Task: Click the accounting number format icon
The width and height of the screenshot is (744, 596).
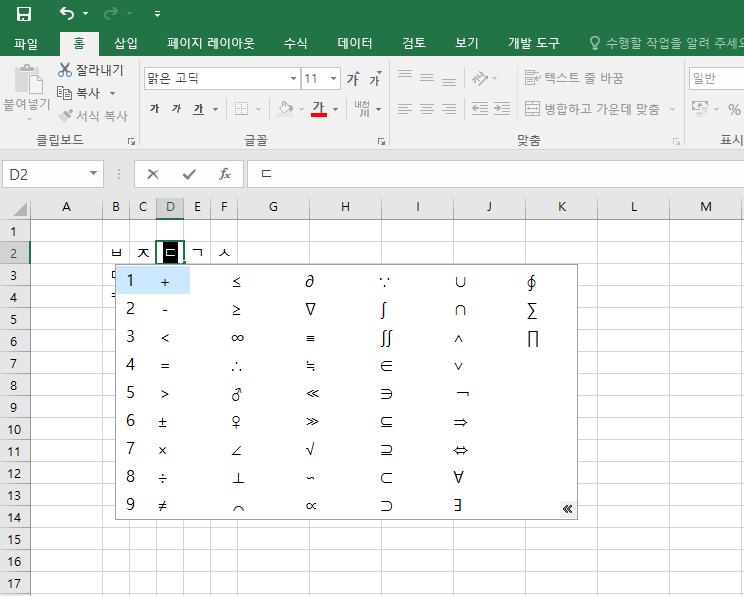Action: coord(700,109)
